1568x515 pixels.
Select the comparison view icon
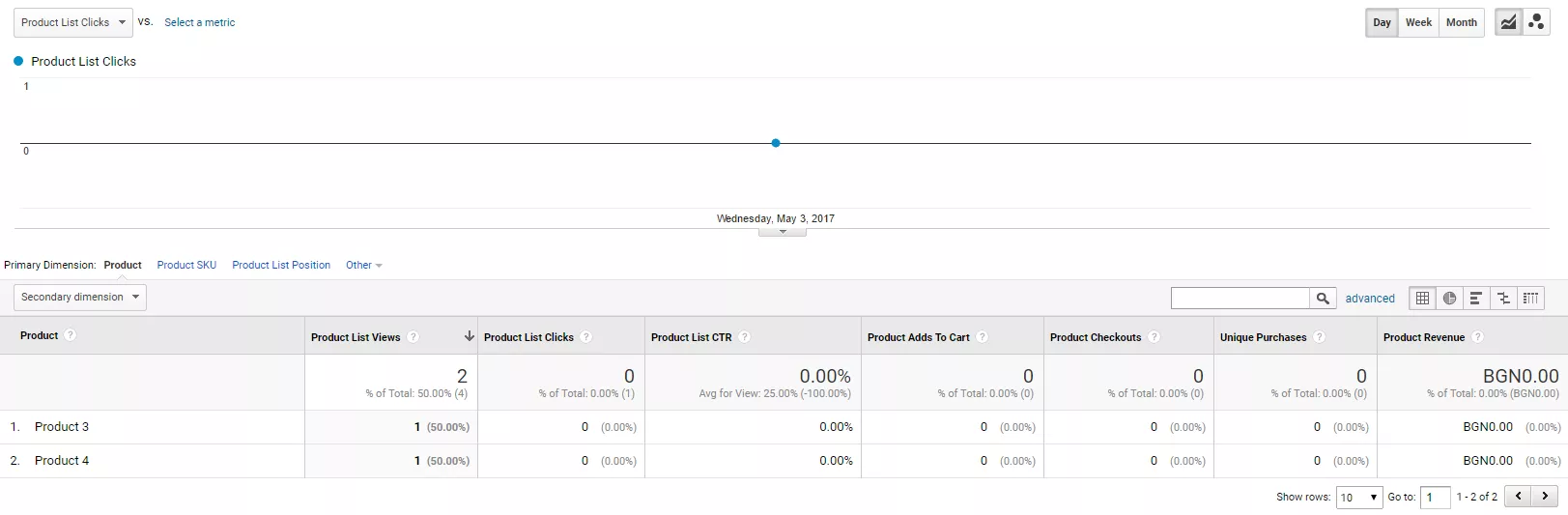[x=1503, y=299]
